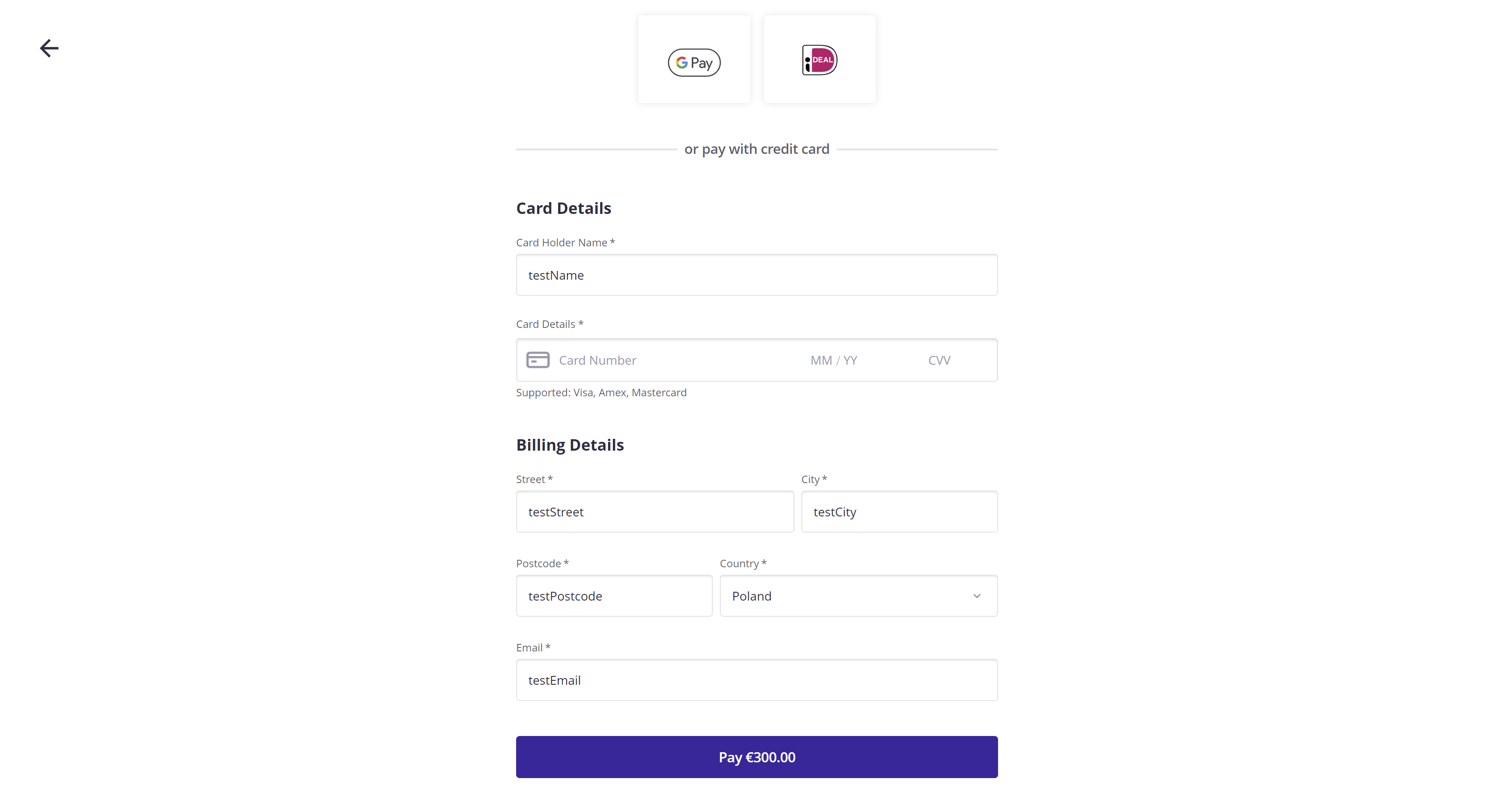Click the Country dropdown chevron
The width and height of the screenshot is (1512, 793).
click(976, 596)
